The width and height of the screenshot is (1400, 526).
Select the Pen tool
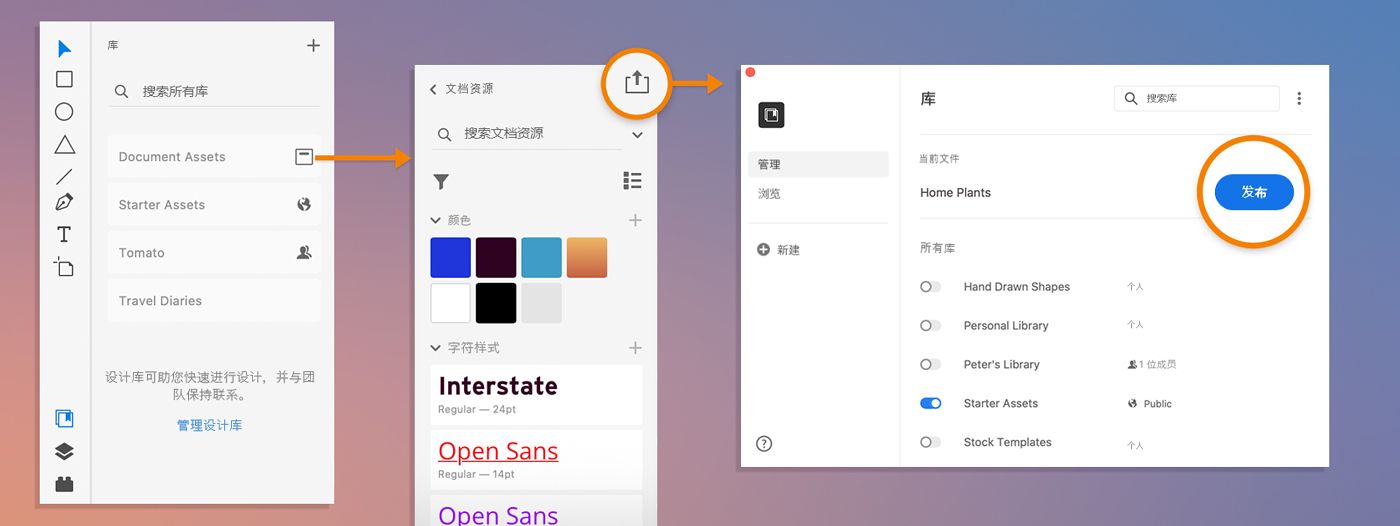click(x=64, y=202)
